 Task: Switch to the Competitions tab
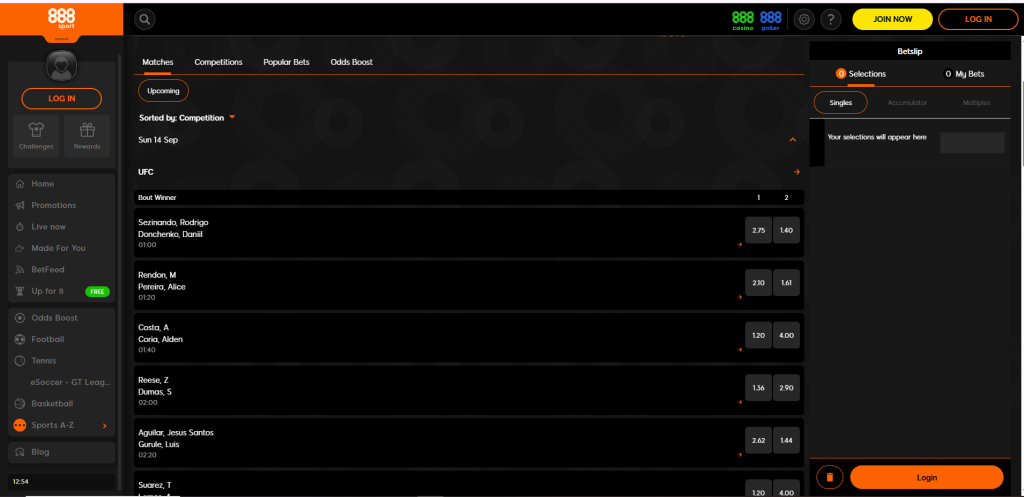[218, 62]
